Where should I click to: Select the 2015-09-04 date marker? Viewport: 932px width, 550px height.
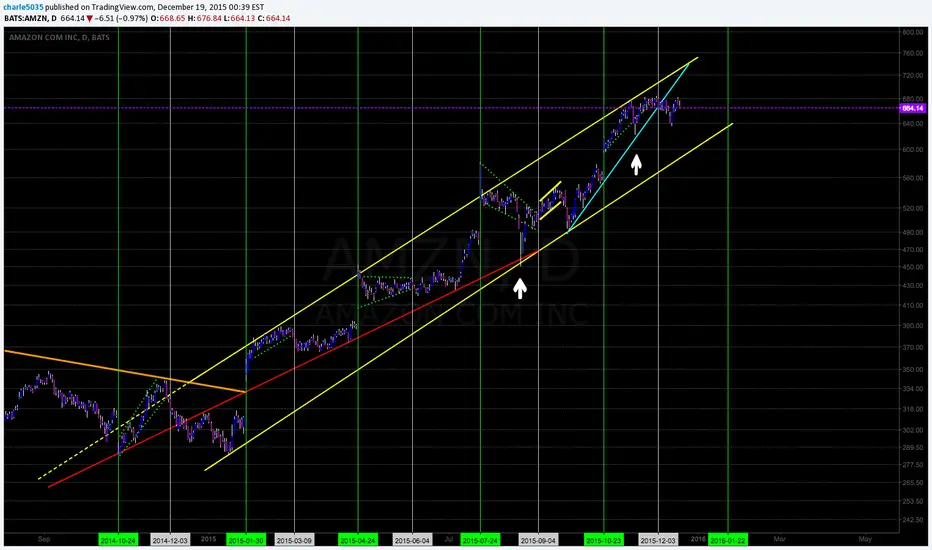[x=538, y=540]
